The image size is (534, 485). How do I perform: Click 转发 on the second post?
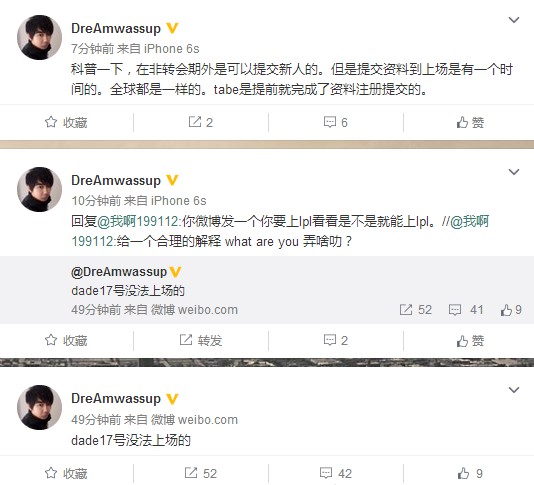(201, 340)
